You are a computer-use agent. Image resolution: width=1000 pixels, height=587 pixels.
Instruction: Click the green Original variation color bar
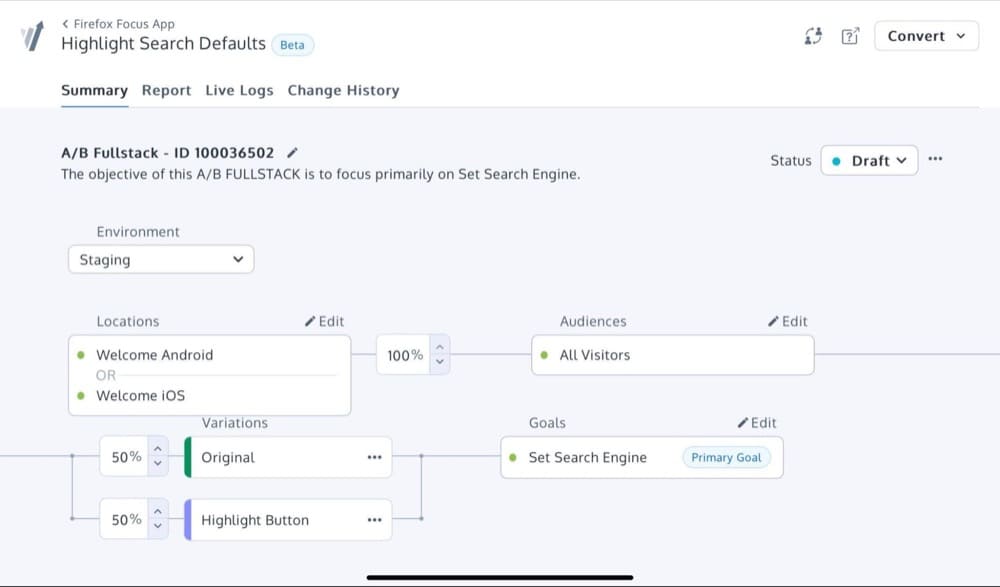188,457
